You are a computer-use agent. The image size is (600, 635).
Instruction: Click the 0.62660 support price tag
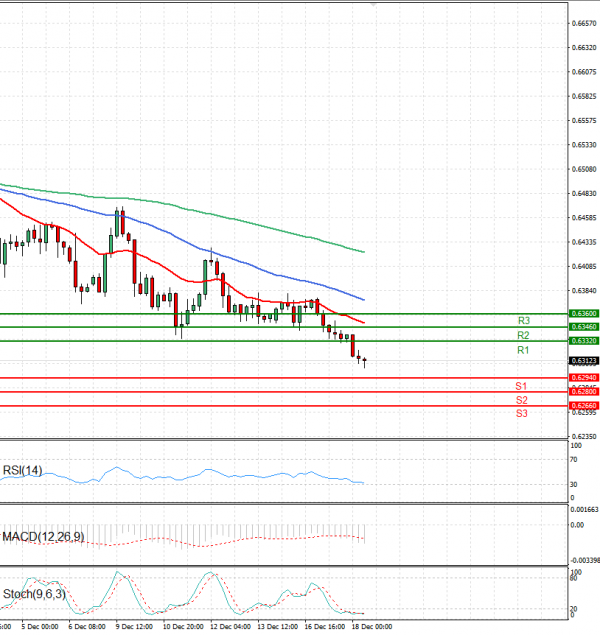pos(583,405)
